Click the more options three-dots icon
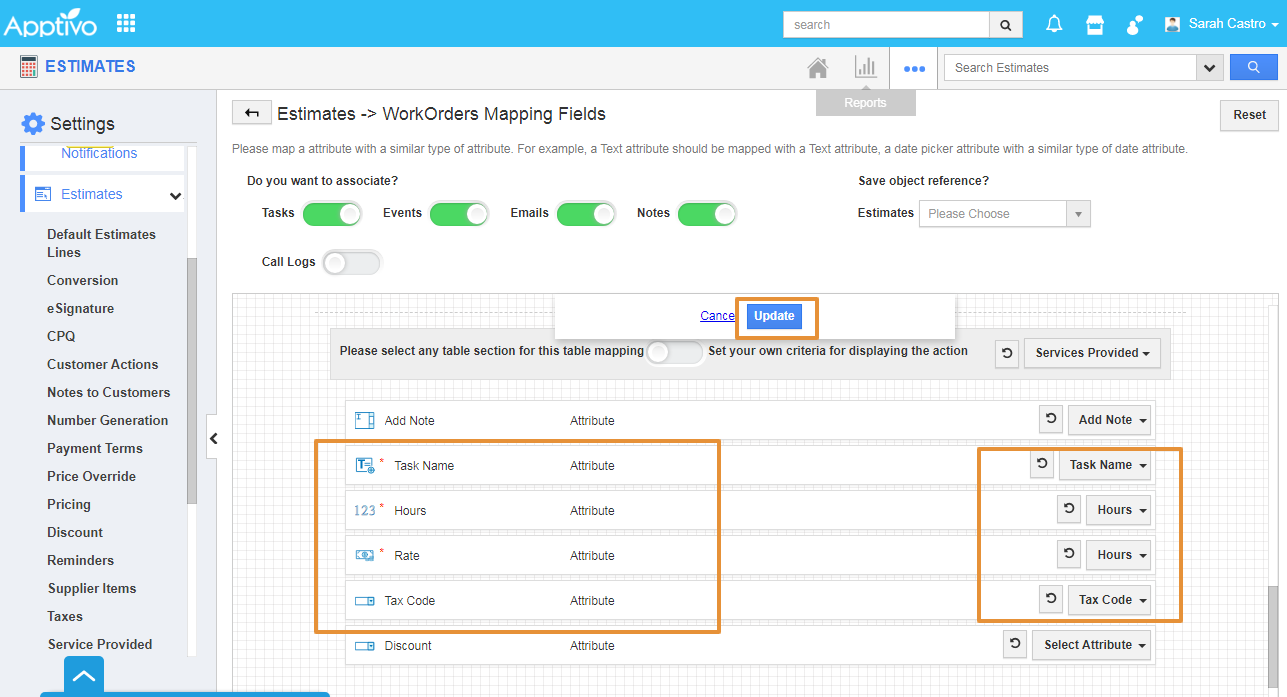 914,69
